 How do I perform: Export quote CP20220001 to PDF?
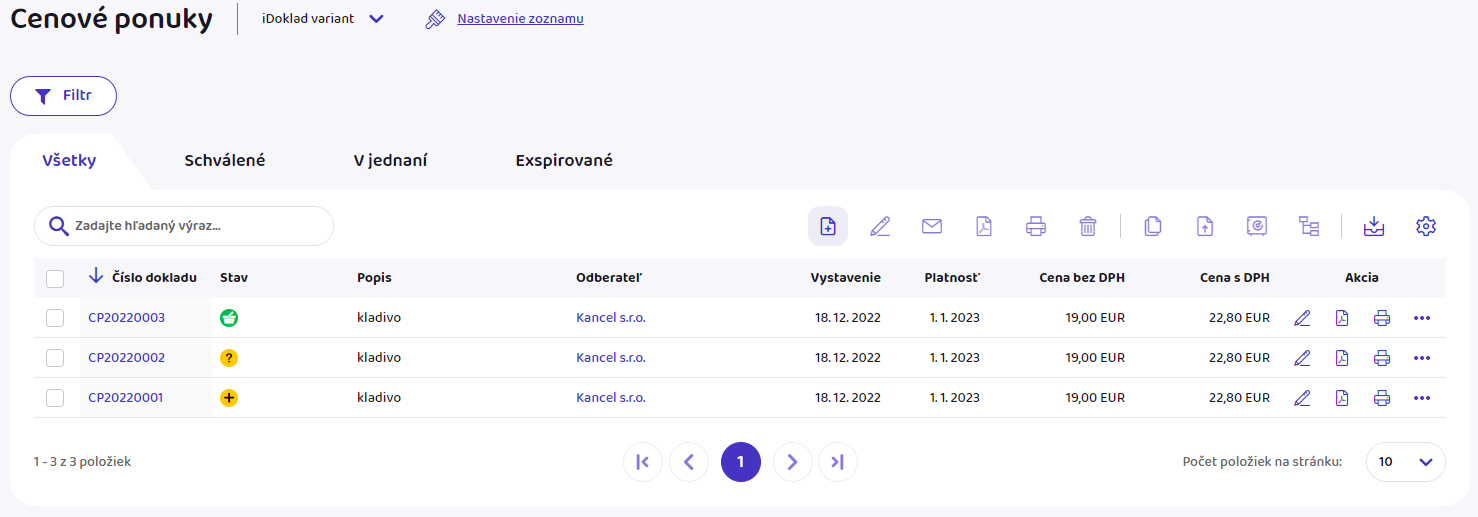1342,398
